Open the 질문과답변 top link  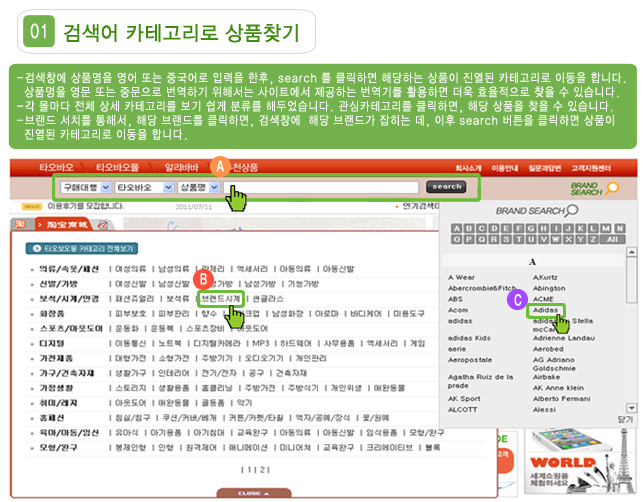(545, 168)
